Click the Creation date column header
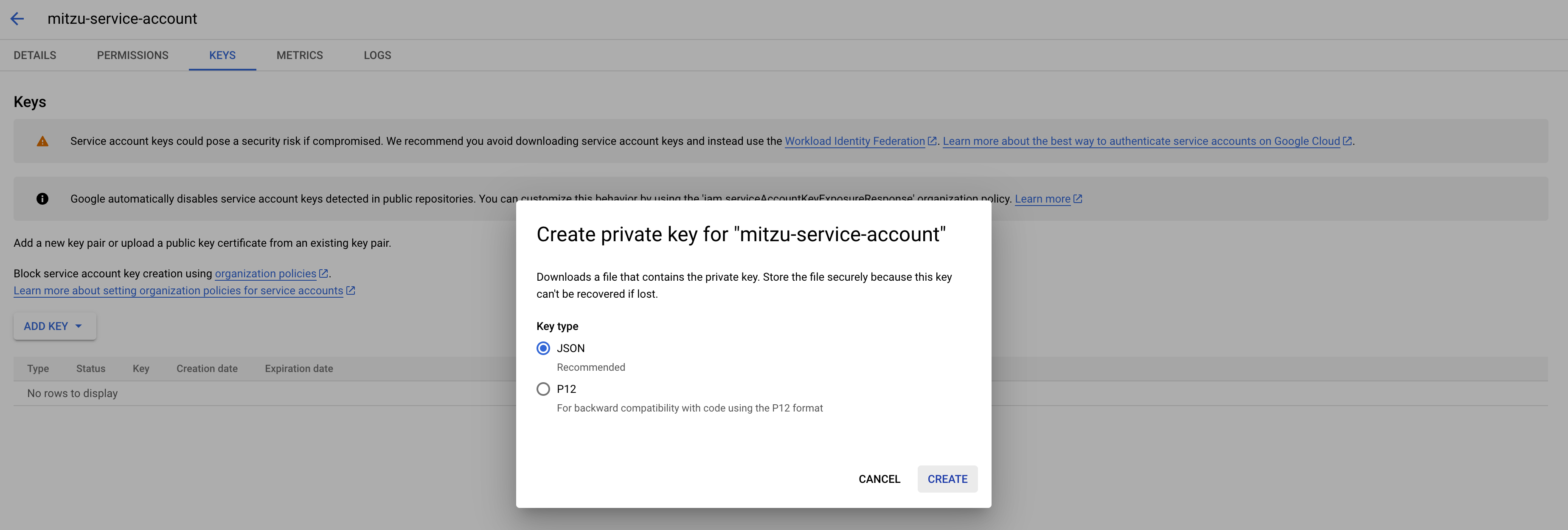Image resolution: width=1568 pixels, height=530 pixels. pos(207,369)
